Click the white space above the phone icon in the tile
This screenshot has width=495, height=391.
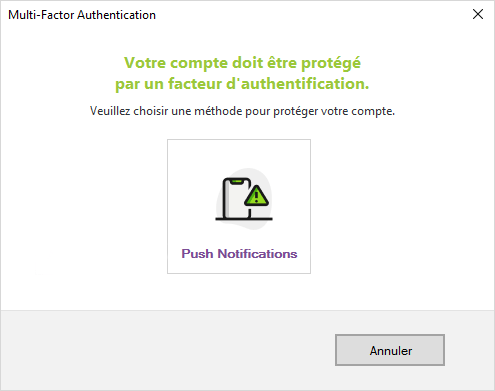point(239,153)
